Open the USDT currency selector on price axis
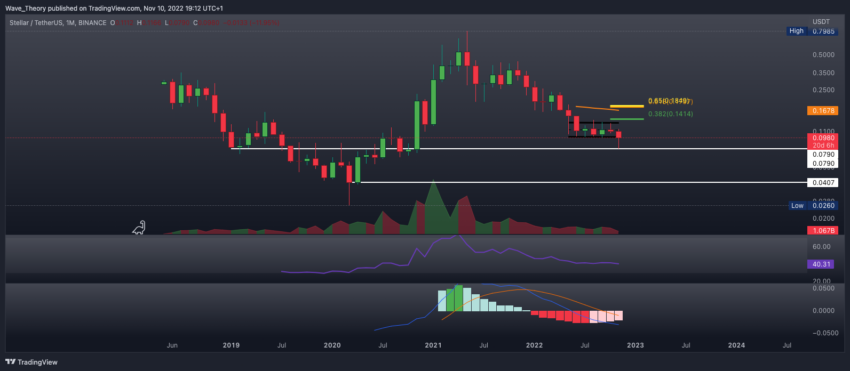The image size is (850, 371). click(819, 22)
